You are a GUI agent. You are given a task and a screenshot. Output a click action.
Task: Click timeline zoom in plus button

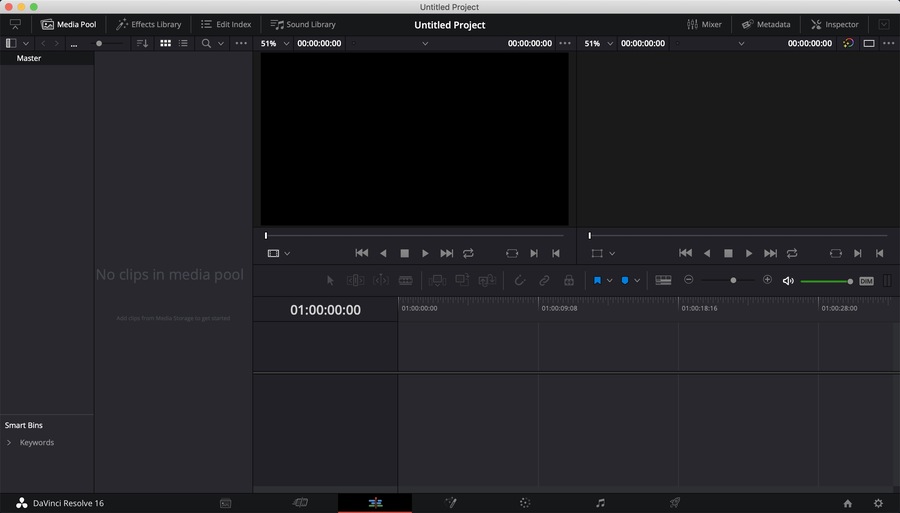coord(767,279)
